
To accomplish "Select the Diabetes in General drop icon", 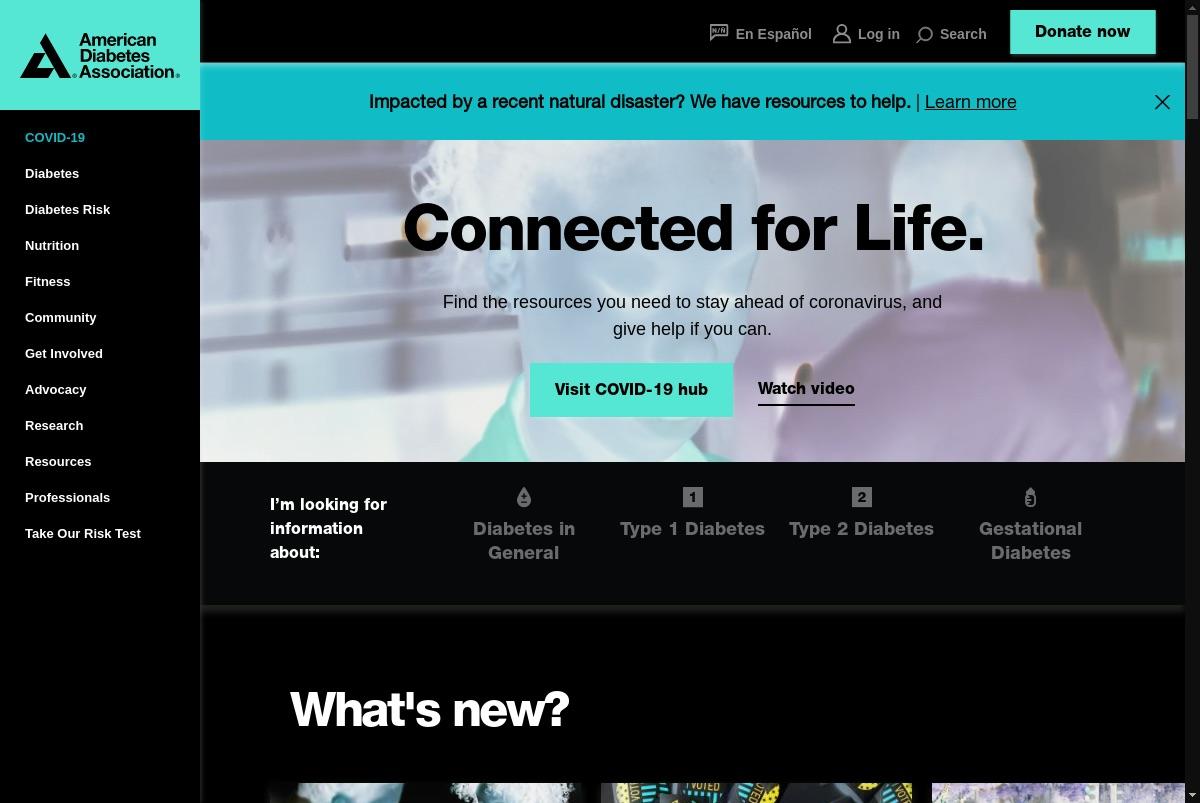I will click(x=523, y=496).
